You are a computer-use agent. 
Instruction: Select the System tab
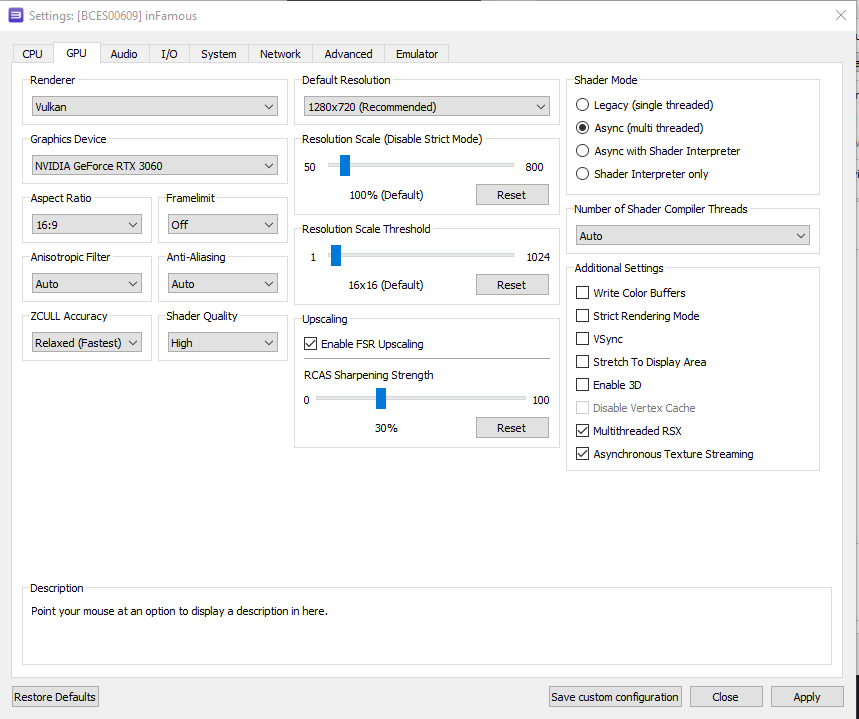click(219, 54)
